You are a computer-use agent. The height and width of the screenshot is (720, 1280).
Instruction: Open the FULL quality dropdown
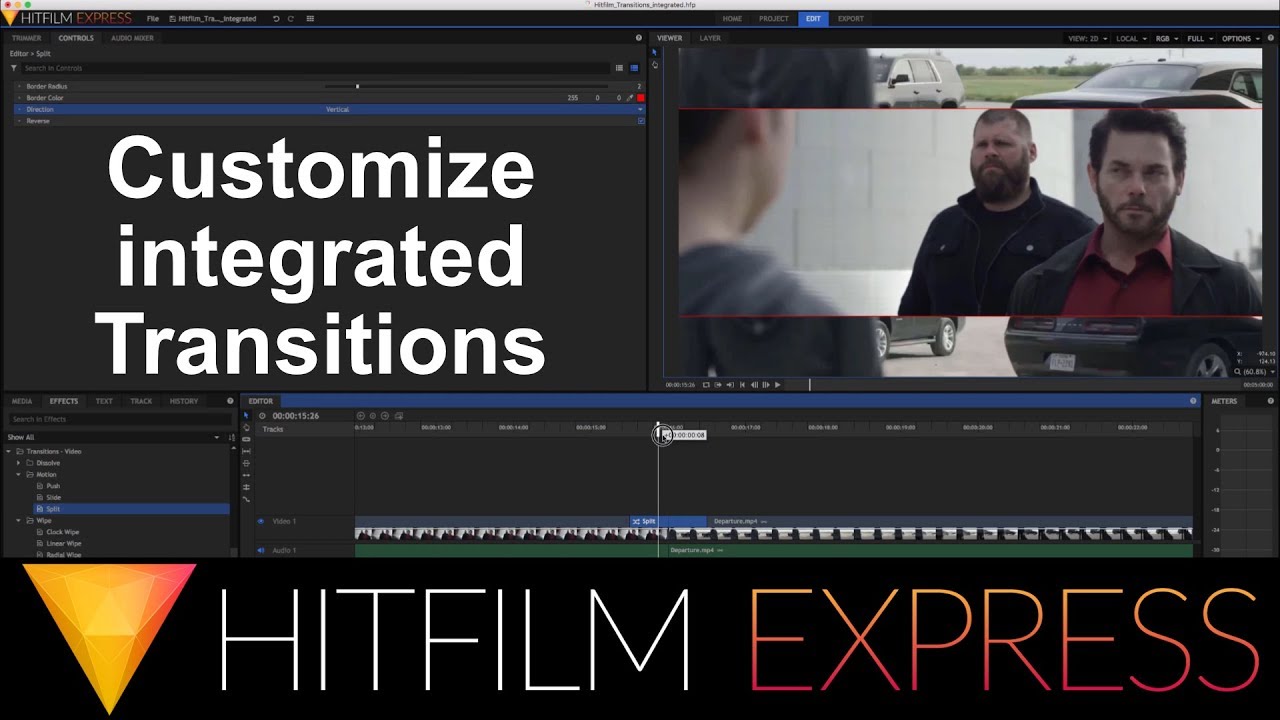tap(1199, 38)
